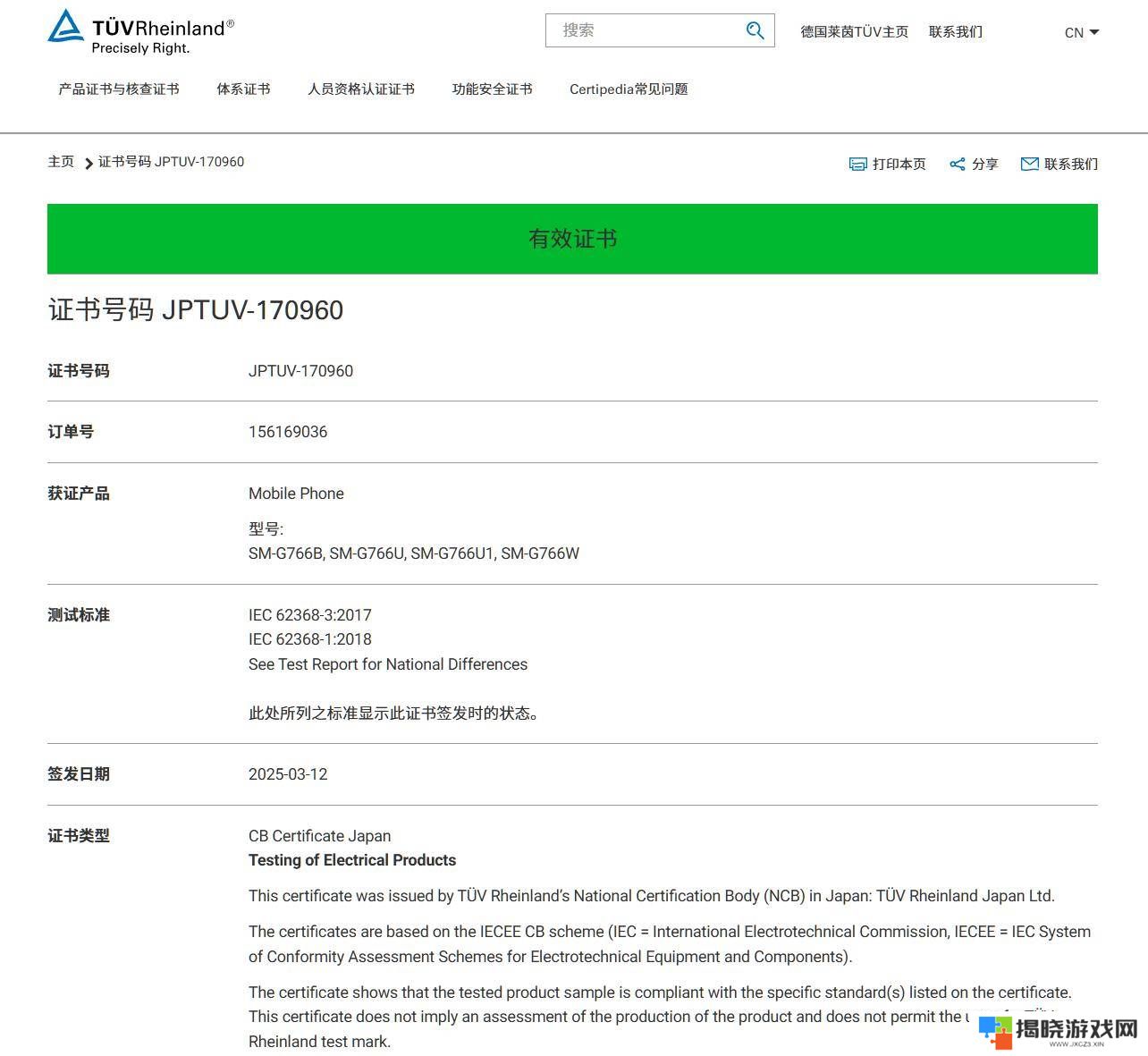The image size is (1148, 1056).
Task: Click model list SM-G766B, SM-G766U
Action: [414, 553]
